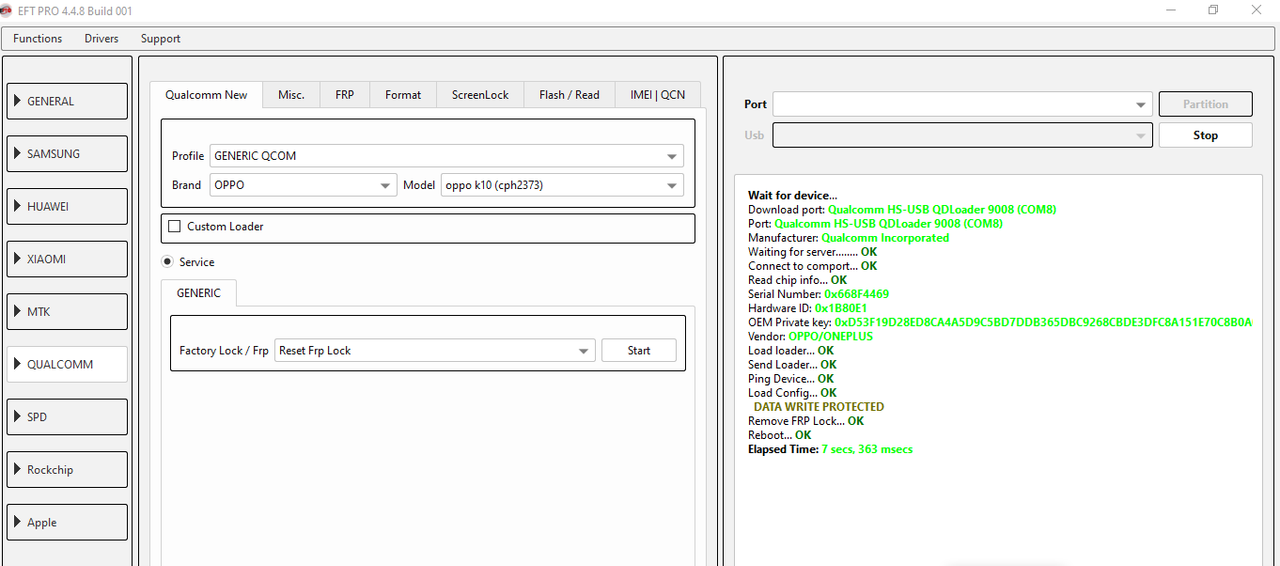Click the 'Send Loader... OK' log line
1280x566 pixels.
coord(792,365)
